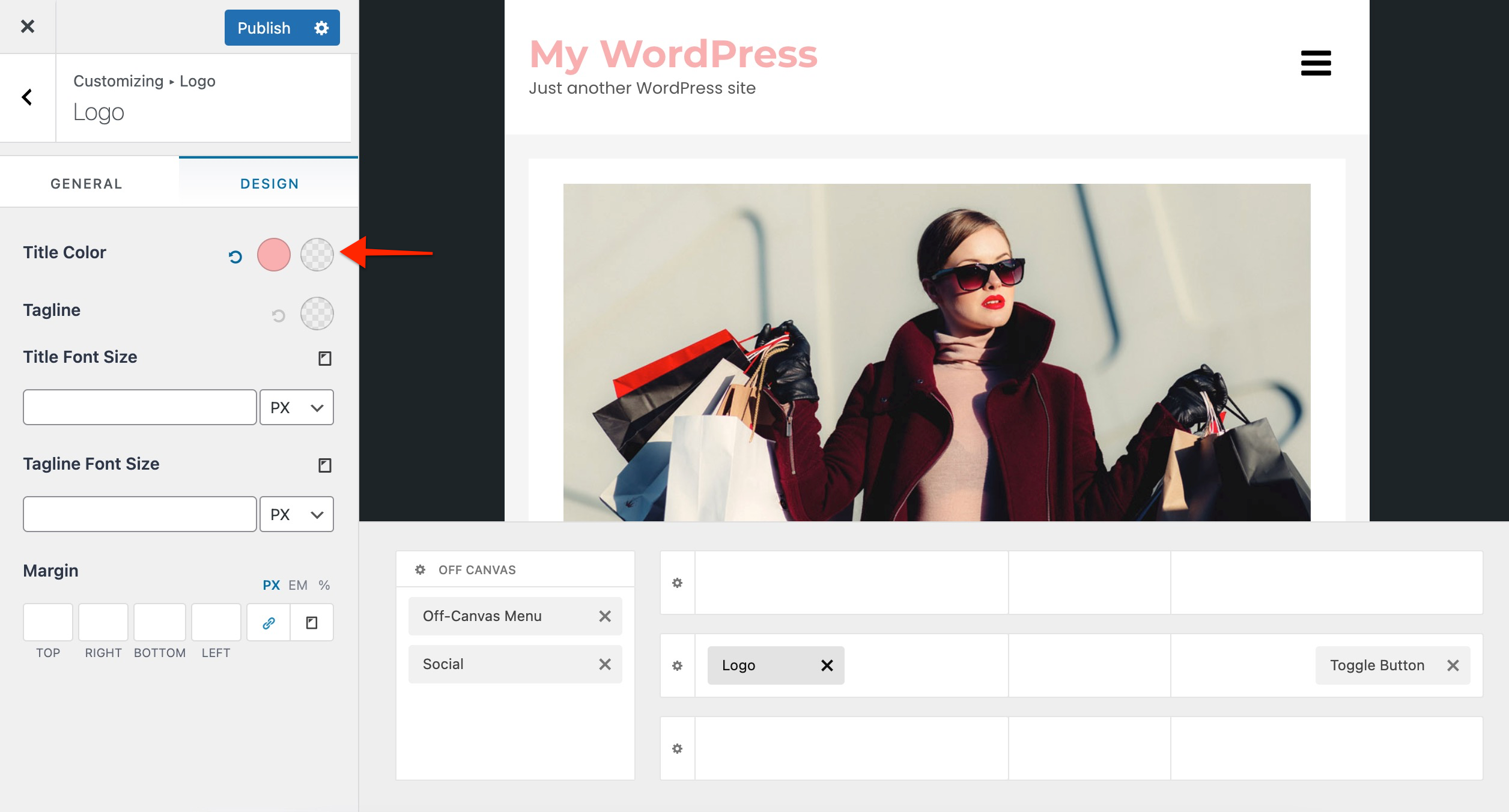Screen dimensions: 1509x812
Task: Switch to the General tab
Action: pyautogui.click(x=87, y=184)
